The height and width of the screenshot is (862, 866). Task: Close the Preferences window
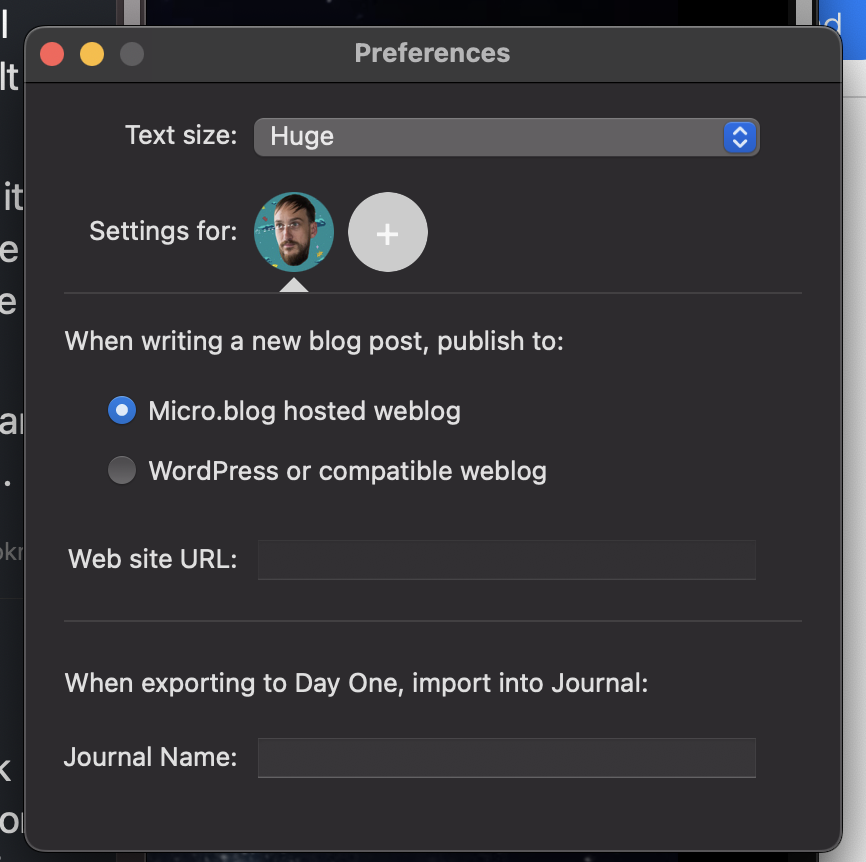[x=52, y=54]
